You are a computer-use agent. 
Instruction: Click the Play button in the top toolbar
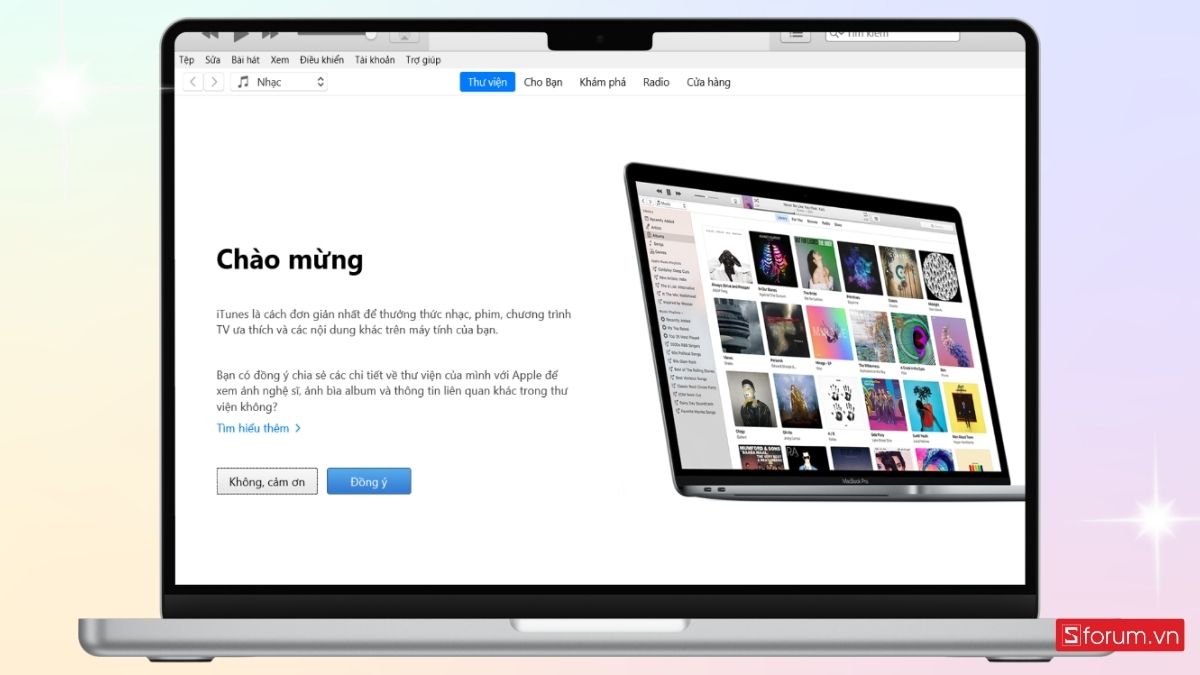241,35
